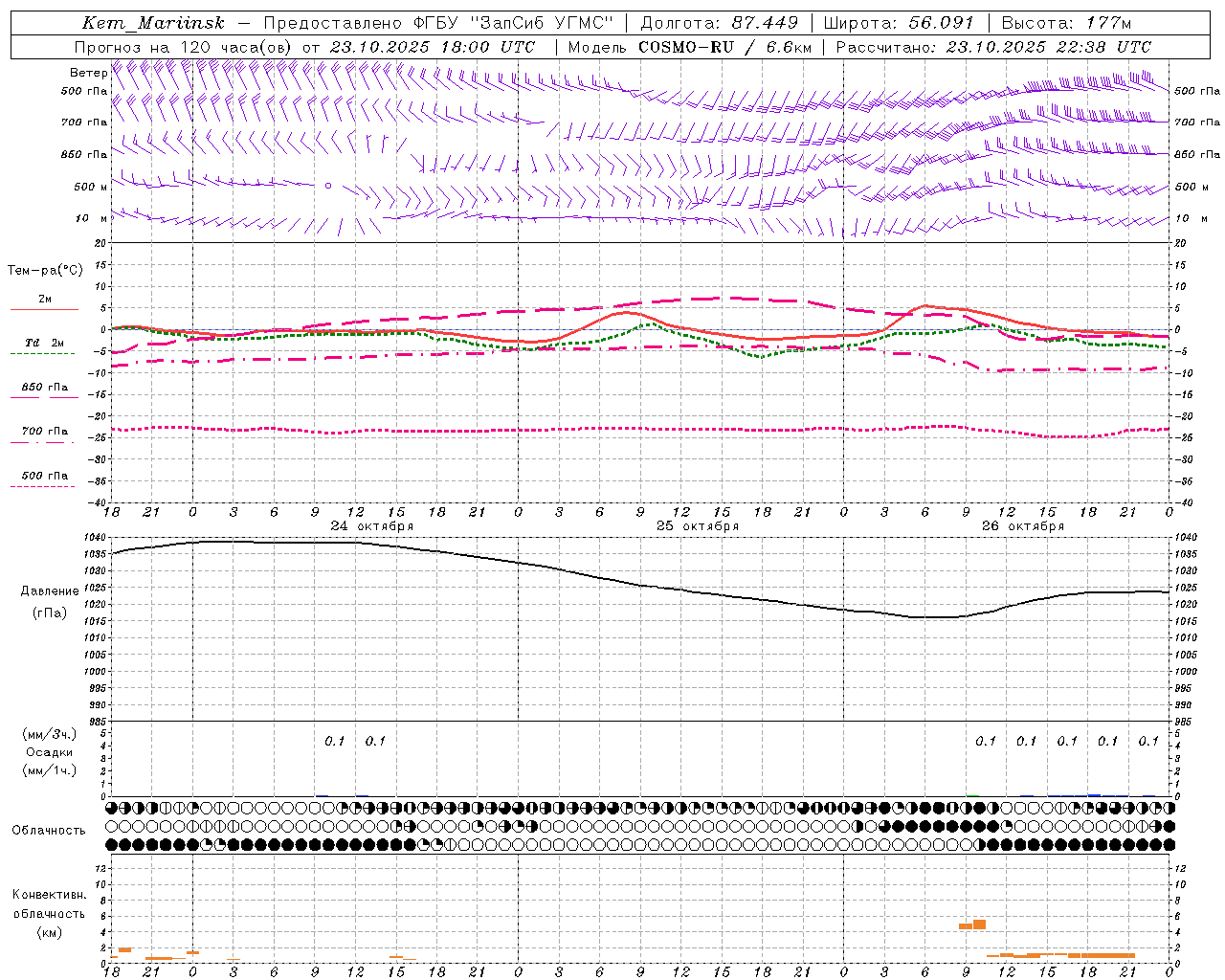This screenshot has height=980, width=1225.
Task: Click the calm wind circle on 500 м row
Action: 328,186
